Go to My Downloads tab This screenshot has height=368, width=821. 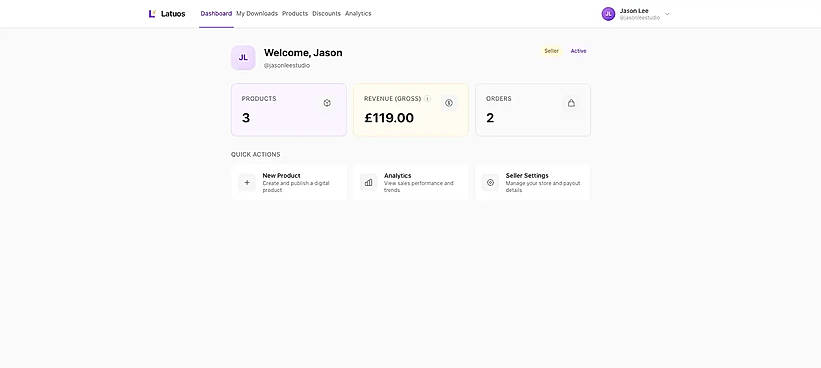click(x=257, y=14)
